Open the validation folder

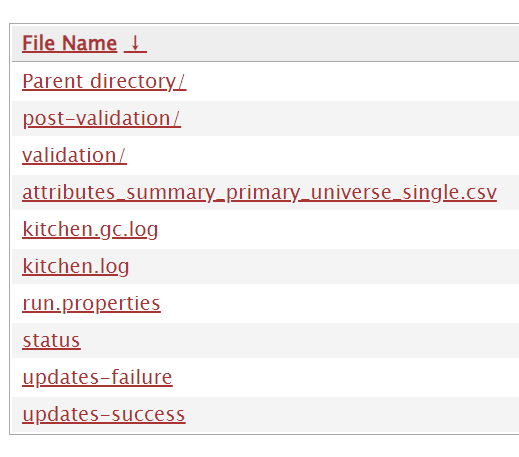(74, 156)
